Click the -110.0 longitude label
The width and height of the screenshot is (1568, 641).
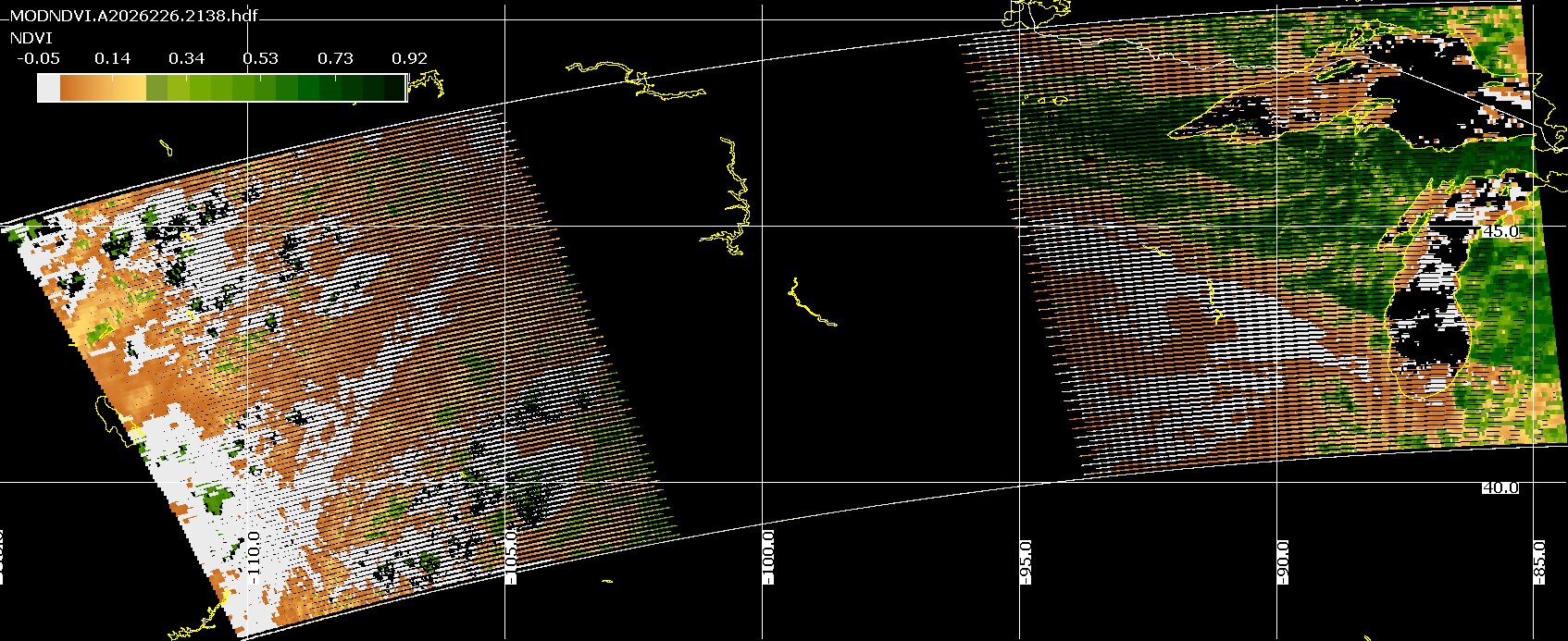255,558
